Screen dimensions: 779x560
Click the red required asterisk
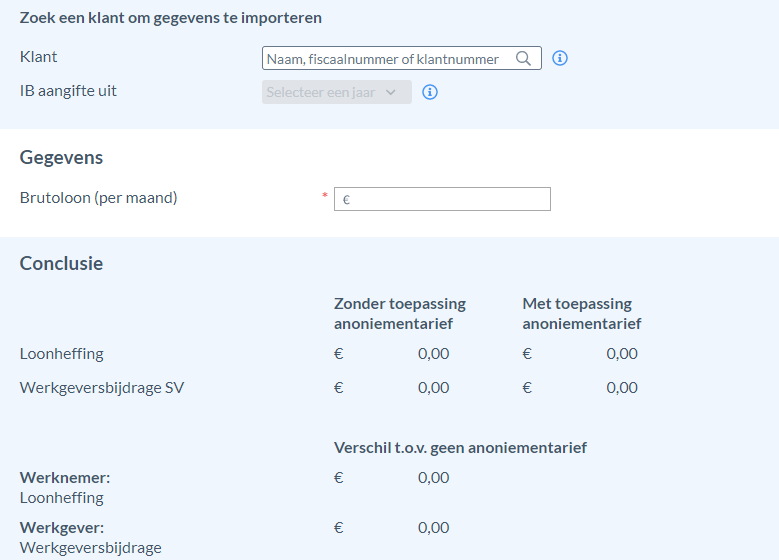coord(325,195)
